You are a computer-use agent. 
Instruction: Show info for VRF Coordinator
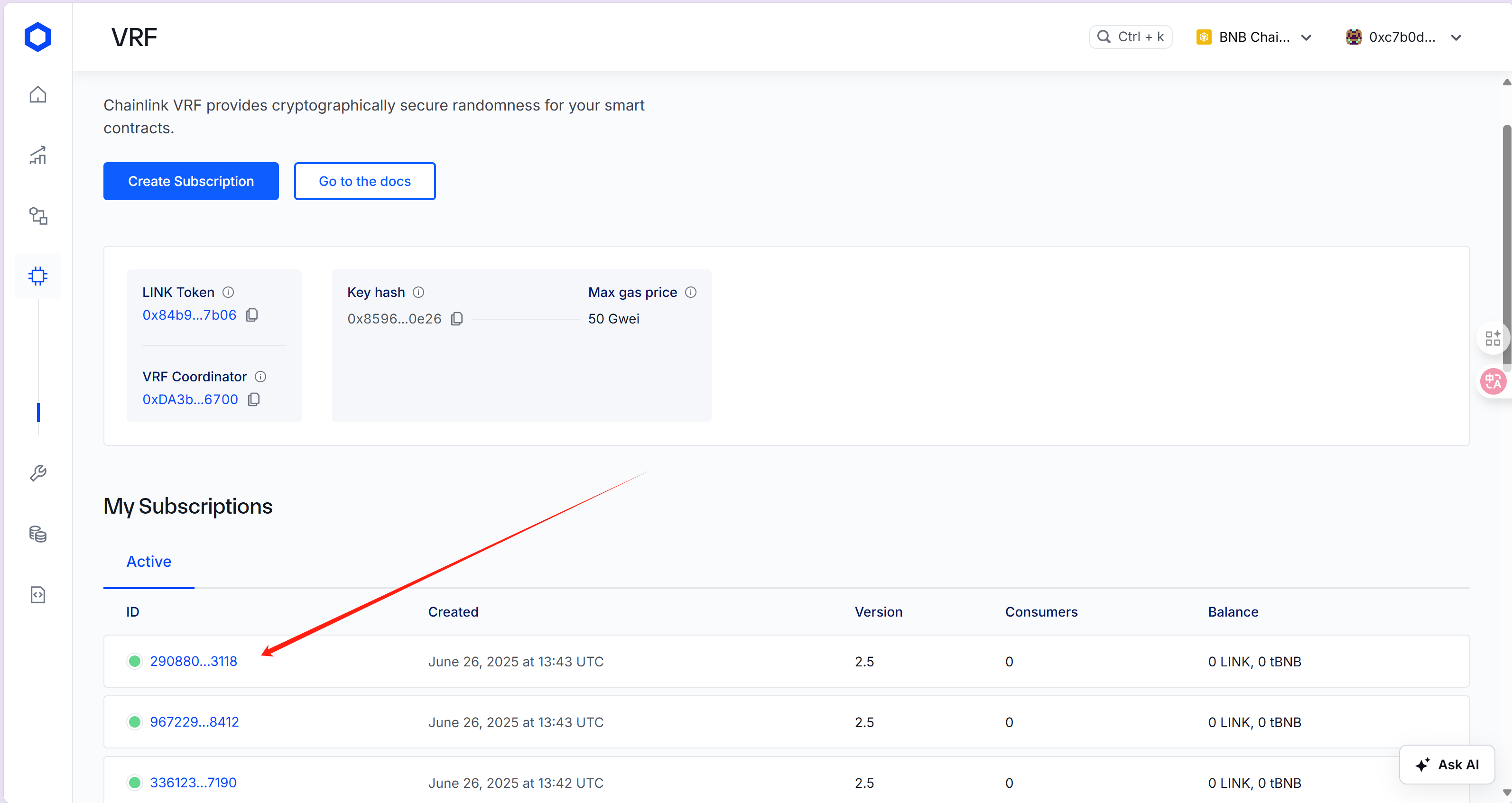(260, 377)
